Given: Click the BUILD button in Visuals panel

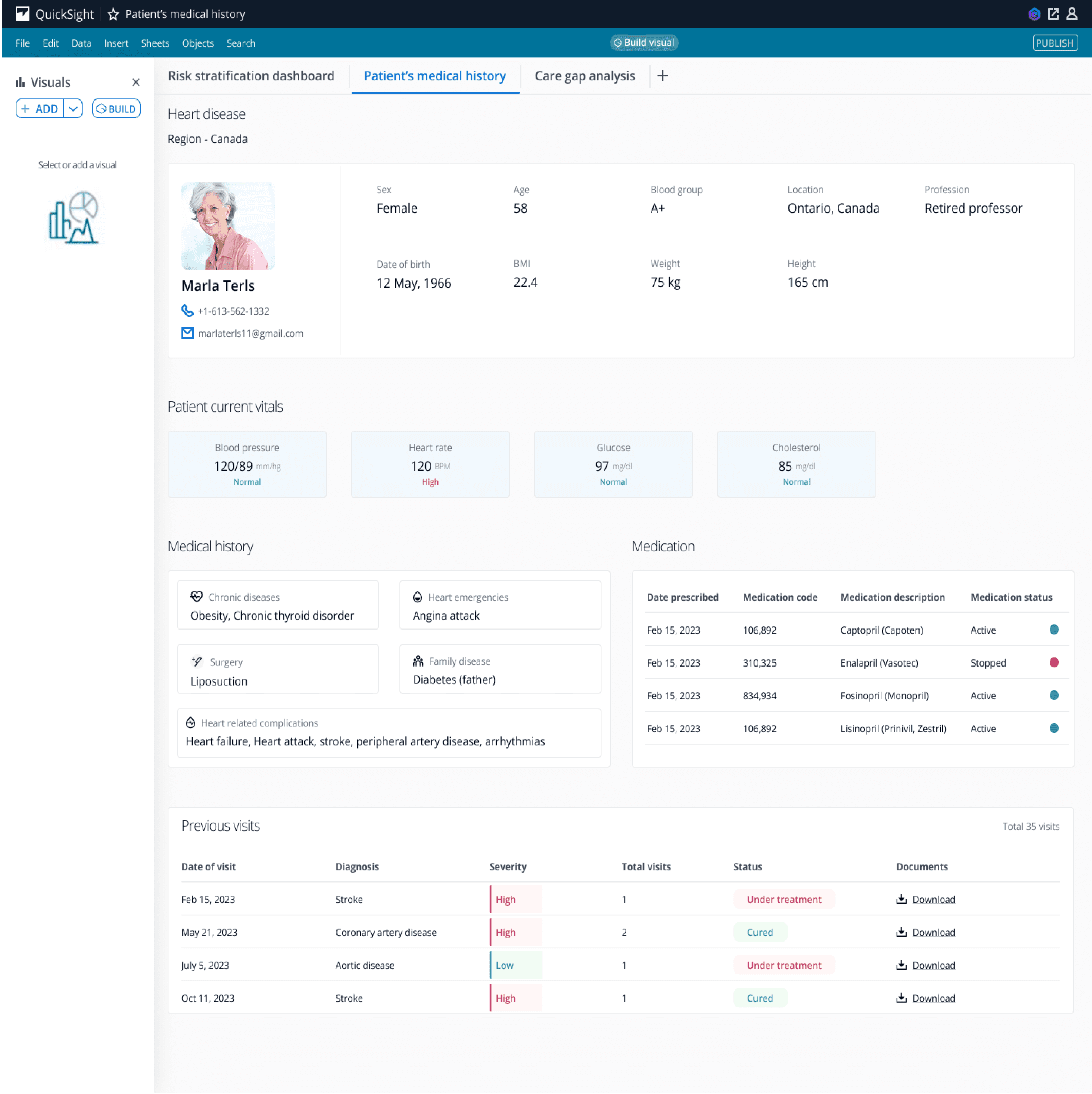Looking at the screenshot, I should point(116,109).
